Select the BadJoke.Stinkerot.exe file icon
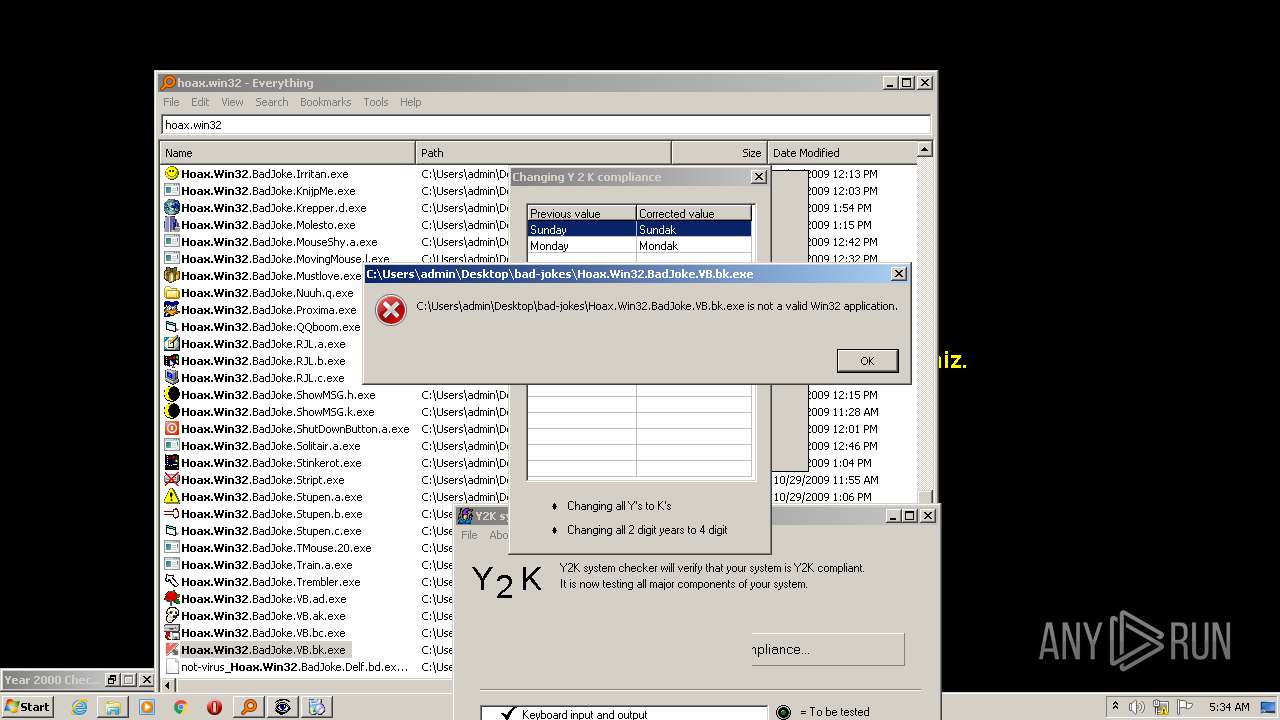Image resolution: width=1280 pixels, height=720 pixels. (x=172, y=462)
